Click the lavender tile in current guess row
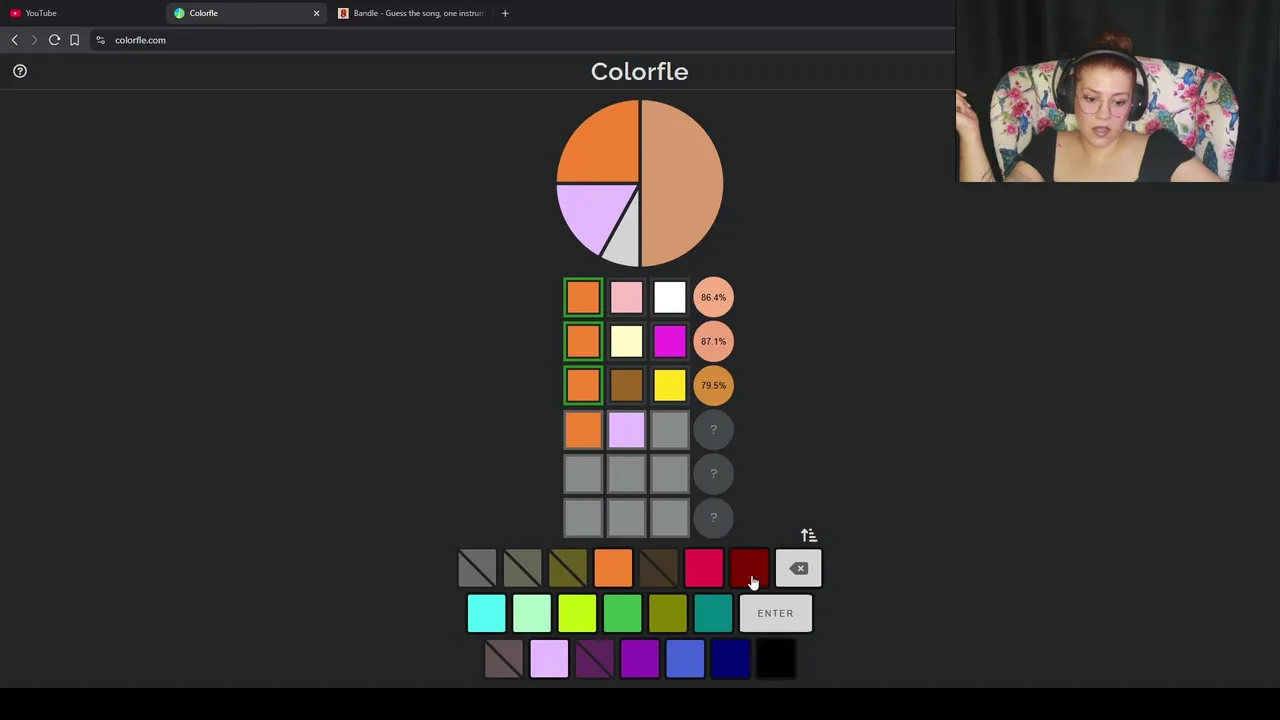The image size is (1280, 720). tap(626, 429)
